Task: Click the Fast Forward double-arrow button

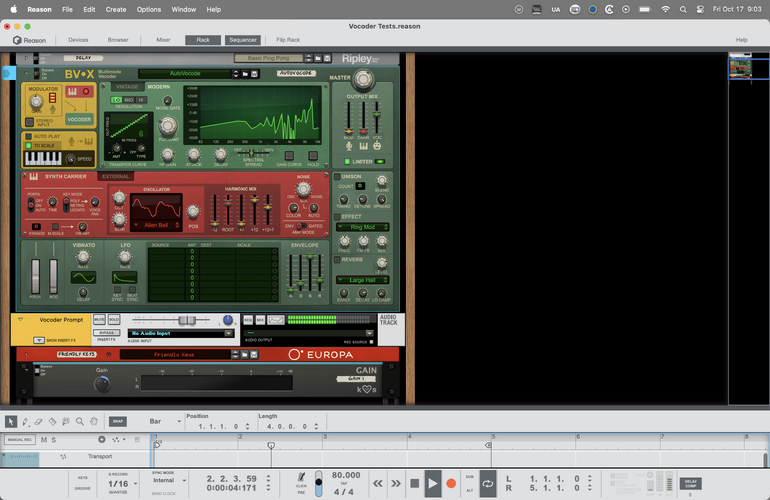Action: tap(394, 483)
